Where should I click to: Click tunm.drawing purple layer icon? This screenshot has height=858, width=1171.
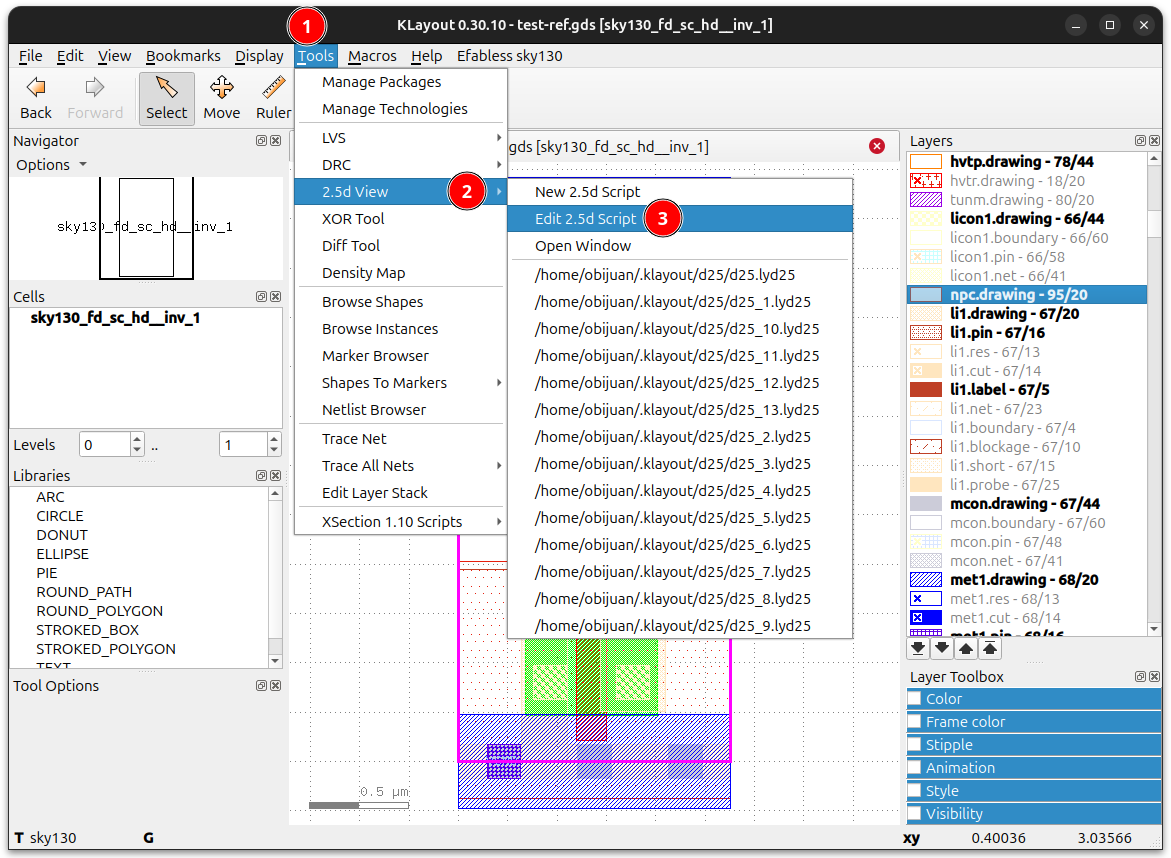pyautogui.click(x=926, y=199)
